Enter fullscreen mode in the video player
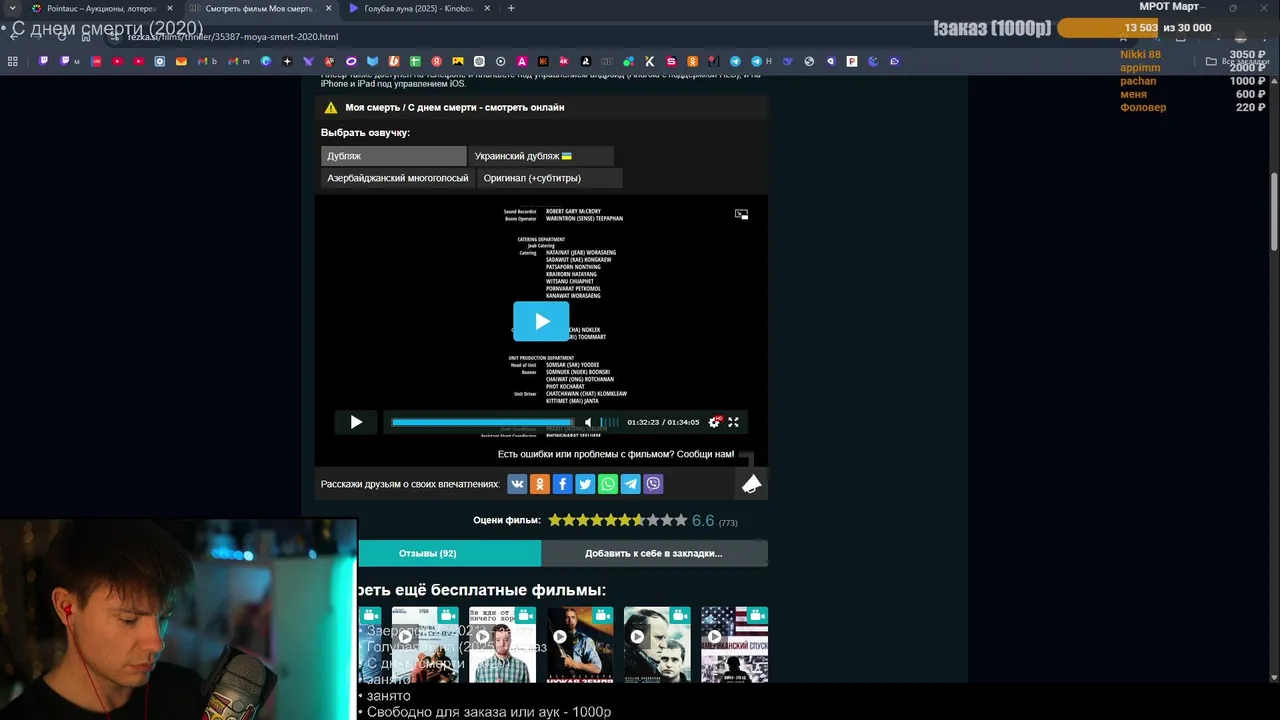 pos(733,422)
